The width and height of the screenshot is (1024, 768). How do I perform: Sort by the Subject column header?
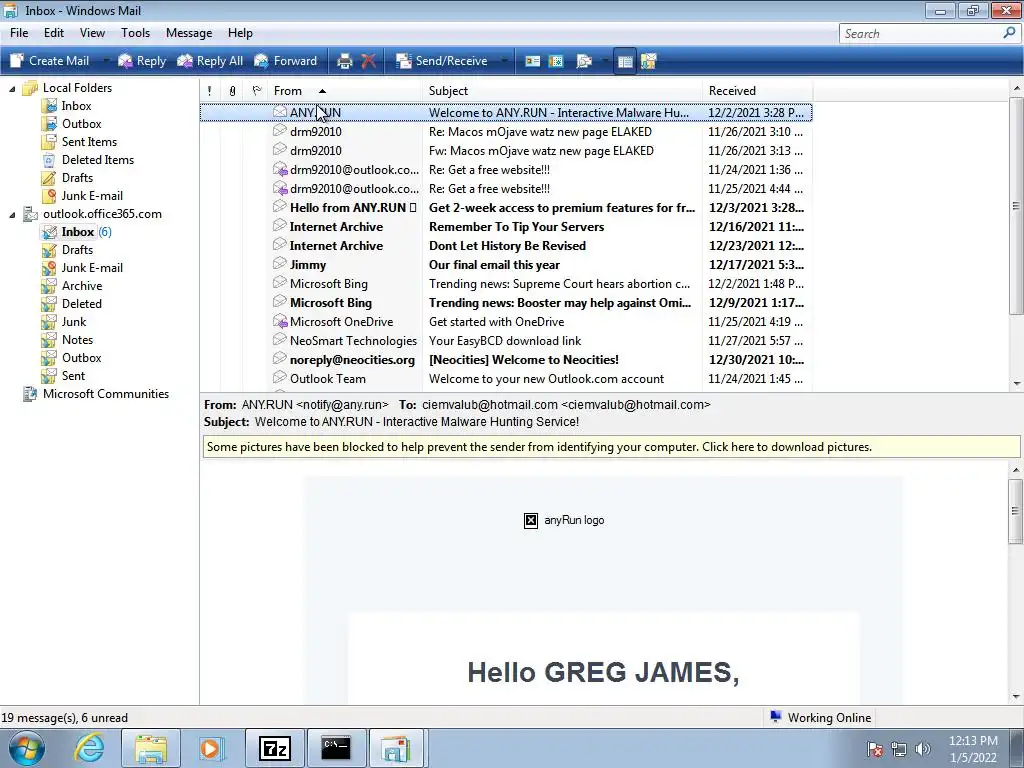click(x=562, y=91)
